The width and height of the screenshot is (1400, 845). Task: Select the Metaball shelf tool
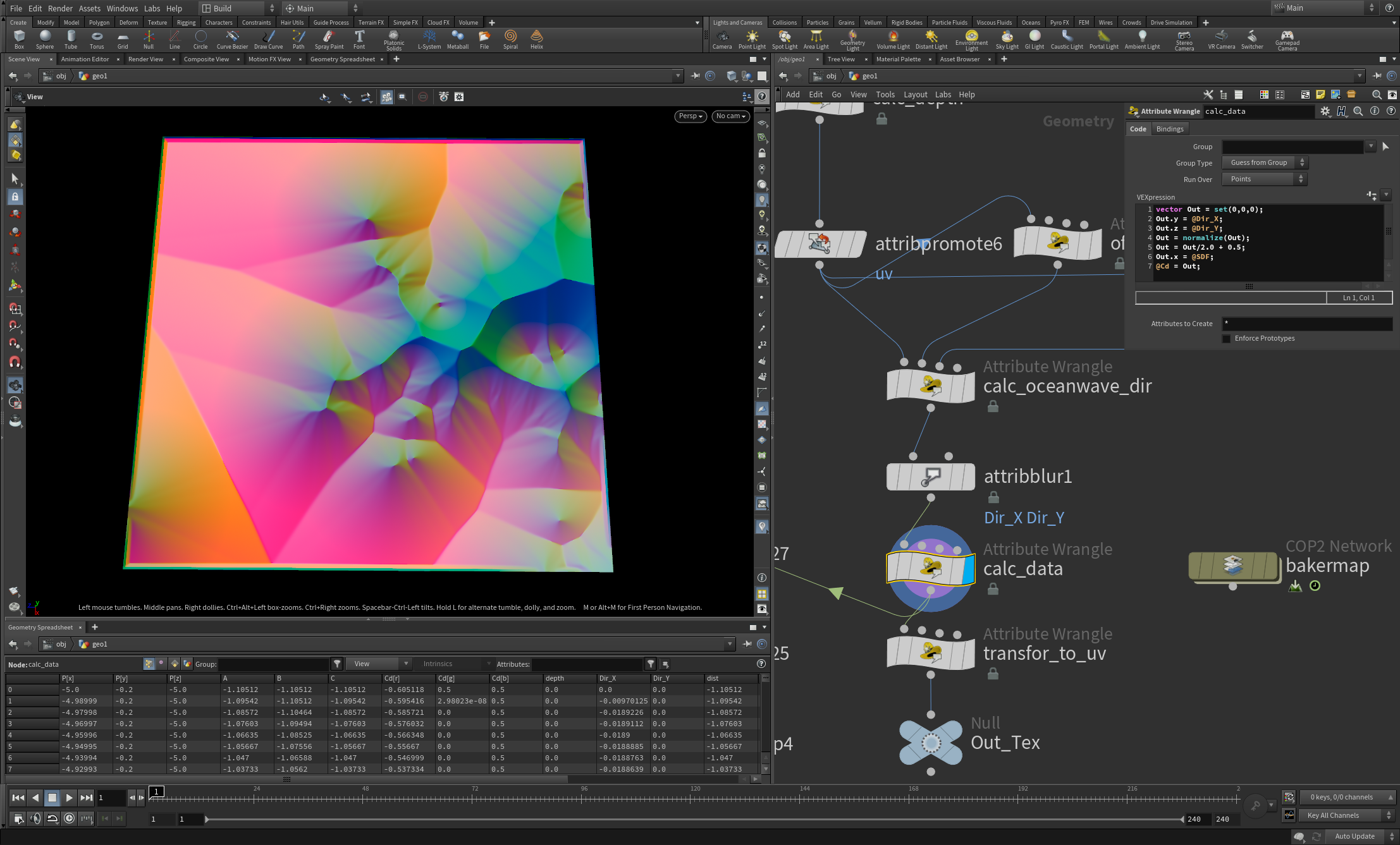point(457,39)
